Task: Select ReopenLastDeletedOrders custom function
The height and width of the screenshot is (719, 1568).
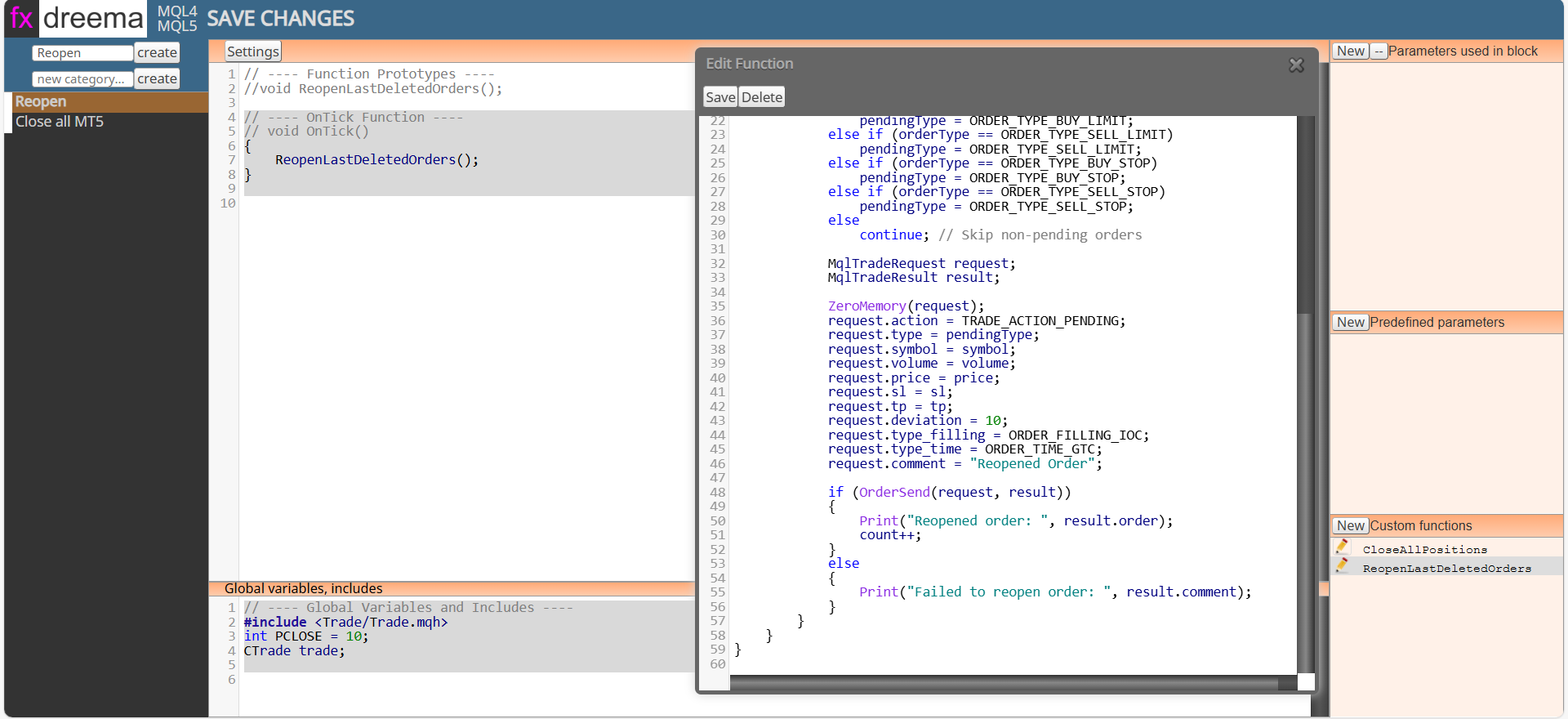Action: [x=1447, y=569]
